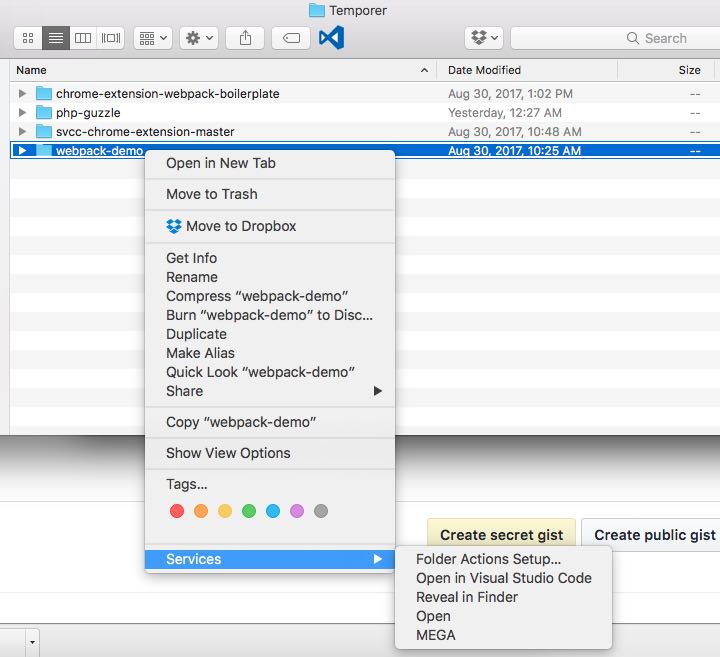Viewport: 720px width, 657px height.
Task: Switch to column view mode
Action: [x=83, y=38]
